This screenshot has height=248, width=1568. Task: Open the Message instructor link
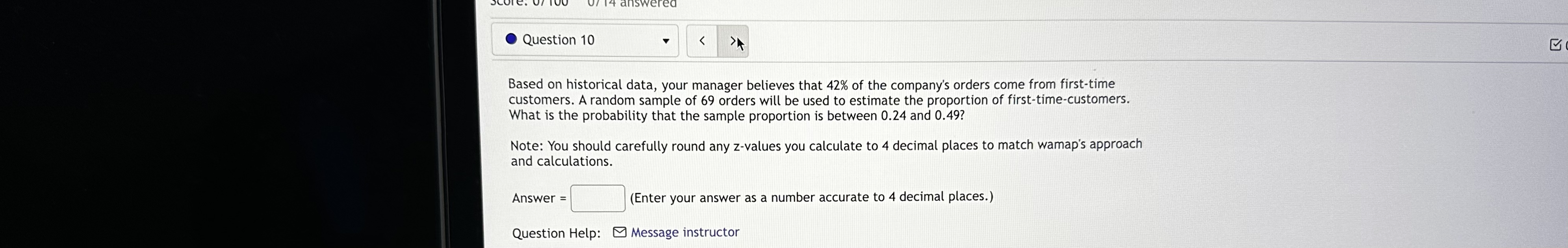click(x=684, y=232)
